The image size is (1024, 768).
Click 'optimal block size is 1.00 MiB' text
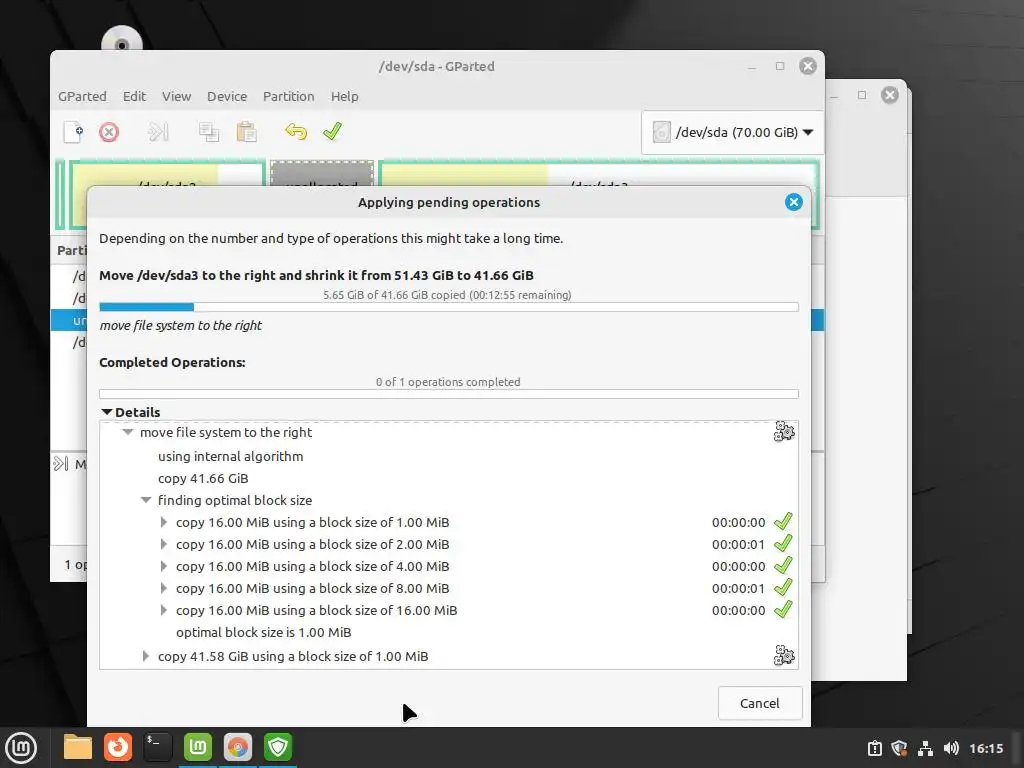pyautogui.click(x=264, y=632)
